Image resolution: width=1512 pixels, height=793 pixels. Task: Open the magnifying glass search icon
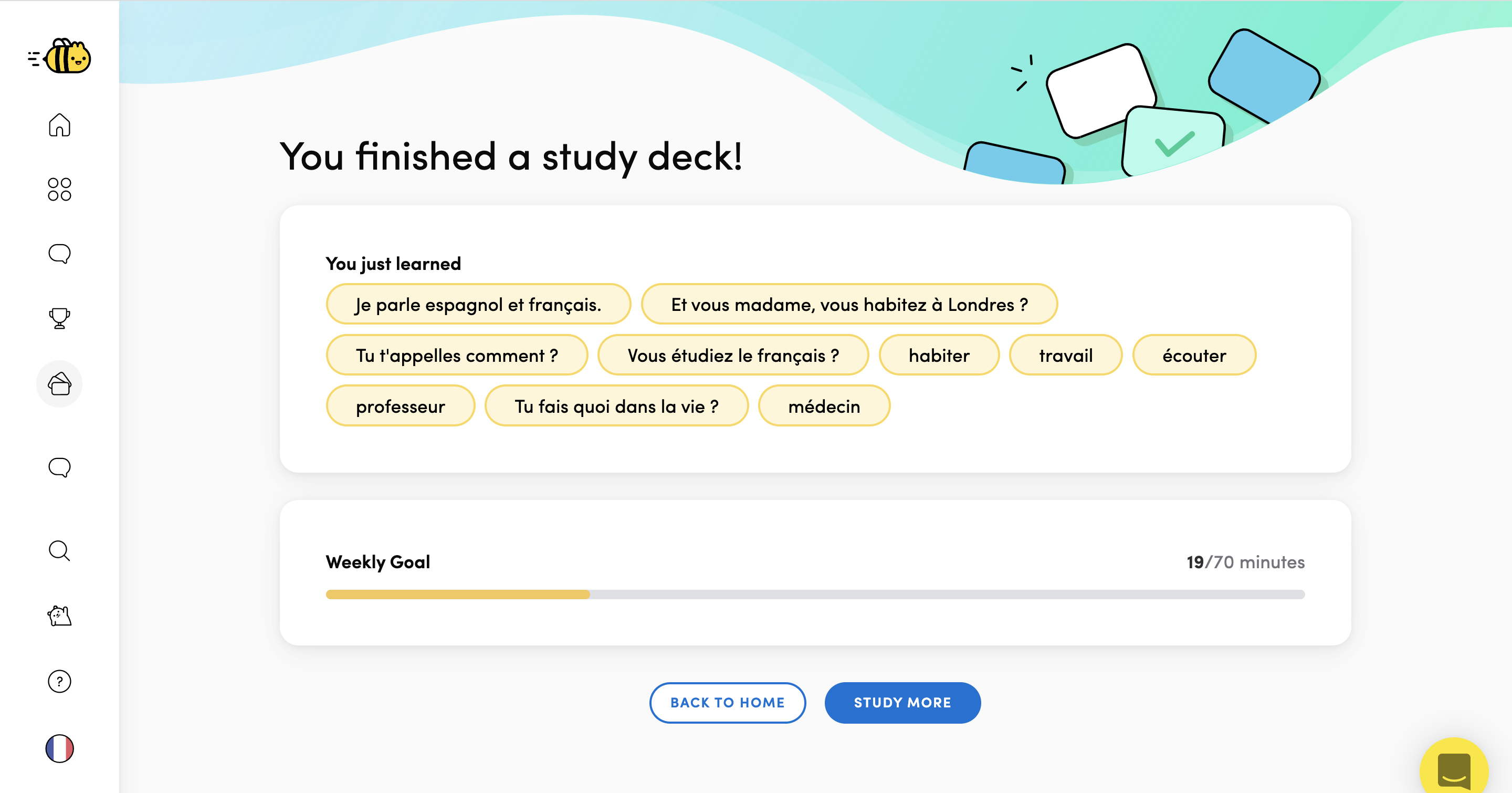coord(59,551)
